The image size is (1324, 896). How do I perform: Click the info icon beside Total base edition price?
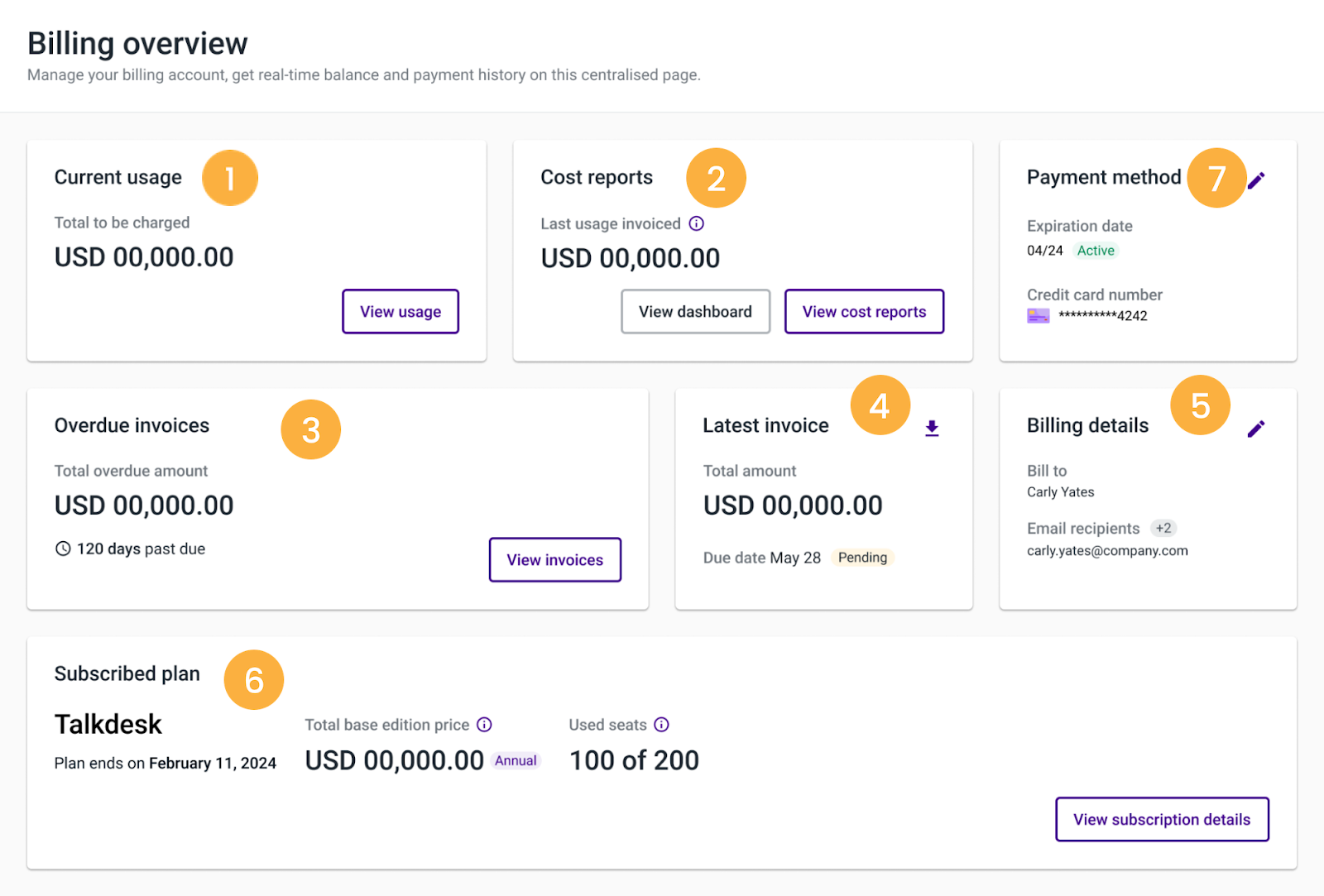pos(484,725)
